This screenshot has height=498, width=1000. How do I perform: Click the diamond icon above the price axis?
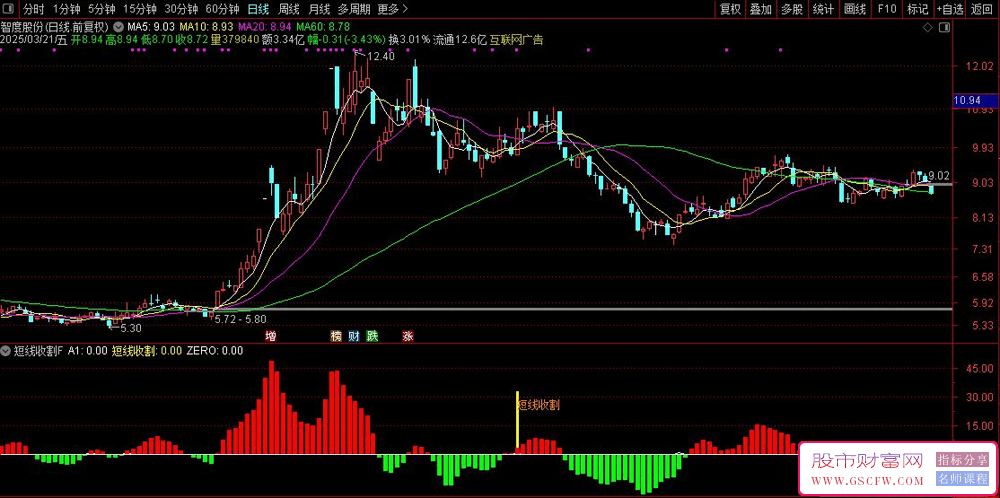[x=927, y=27]
